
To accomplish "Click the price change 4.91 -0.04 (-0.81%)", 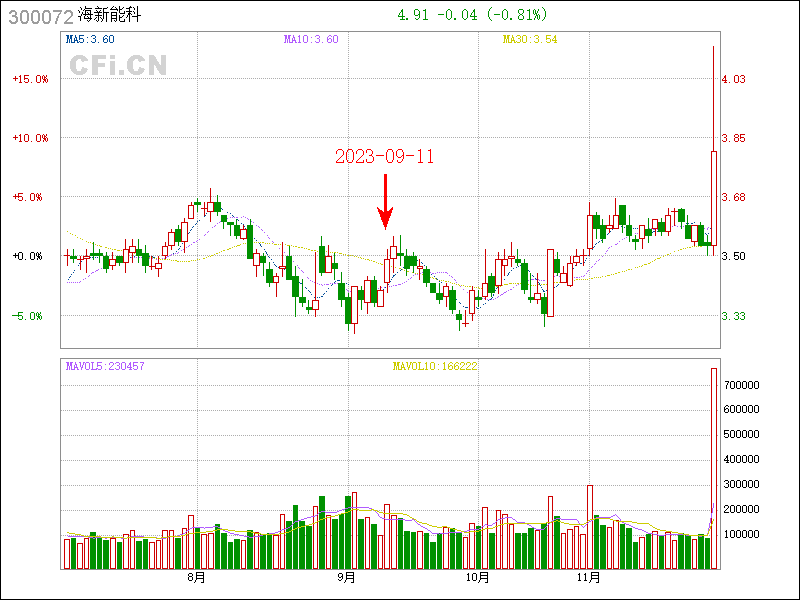I will (472, 15).
